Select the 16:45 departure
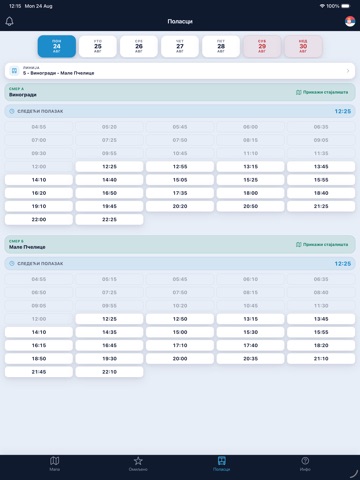The image size is (360, 480). 109,345
